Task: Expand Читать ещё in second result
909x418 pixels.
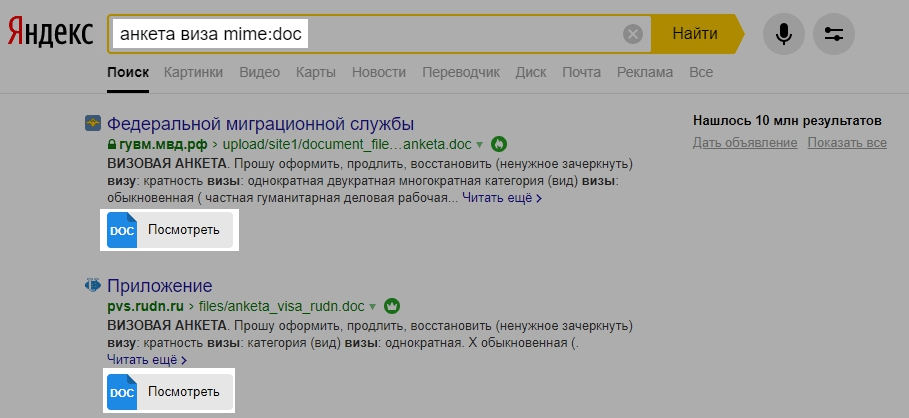Action: [146, 360]
